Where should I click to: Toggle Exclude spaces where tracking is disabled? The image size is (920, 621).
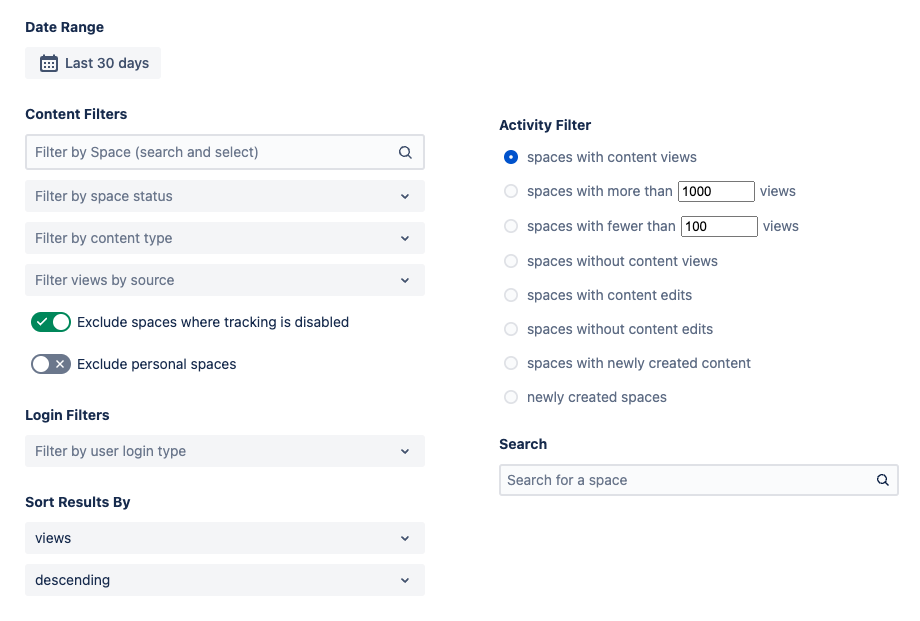point(51,322)
